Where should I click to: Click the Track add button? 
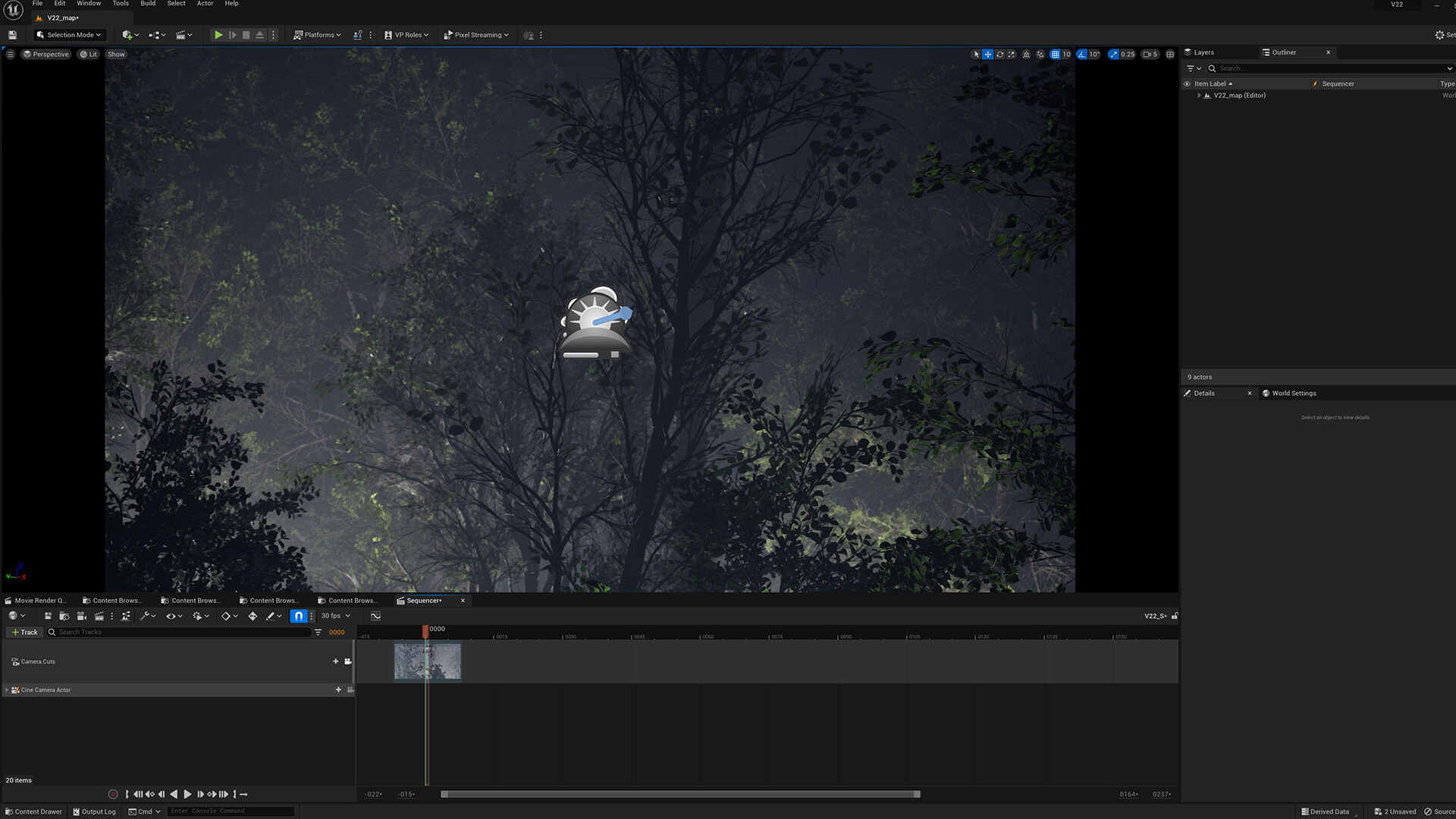(x=24, y=632)
